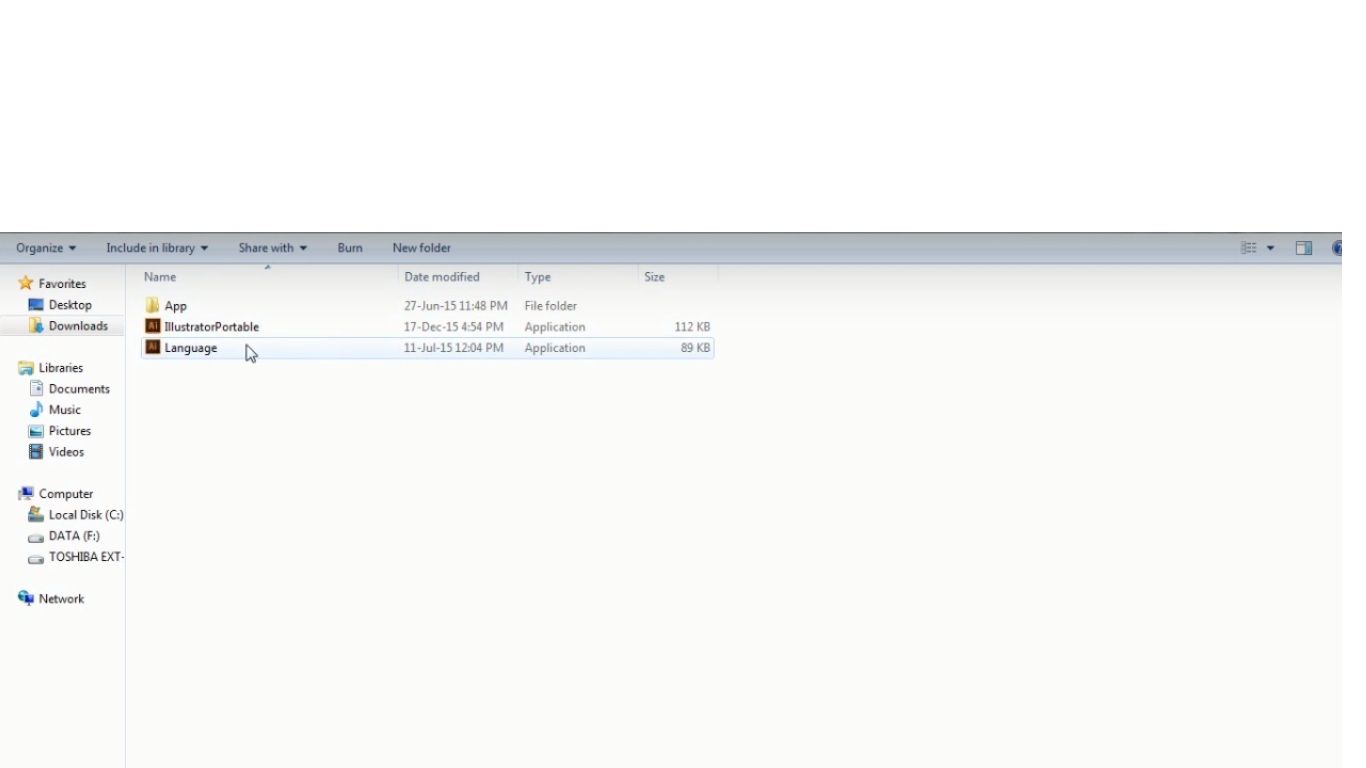Open the TOSHIBA EXT drive

pyautogui.click(x=84, y=557)
